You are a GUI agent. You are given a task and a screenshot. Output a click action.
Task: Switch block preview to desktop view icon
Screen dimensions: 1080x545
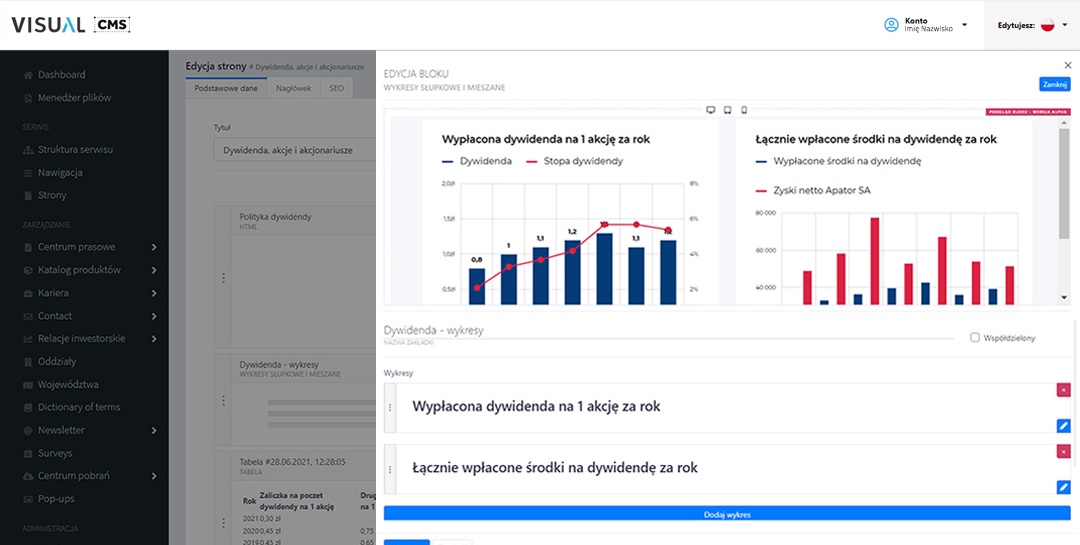point(711,110)
